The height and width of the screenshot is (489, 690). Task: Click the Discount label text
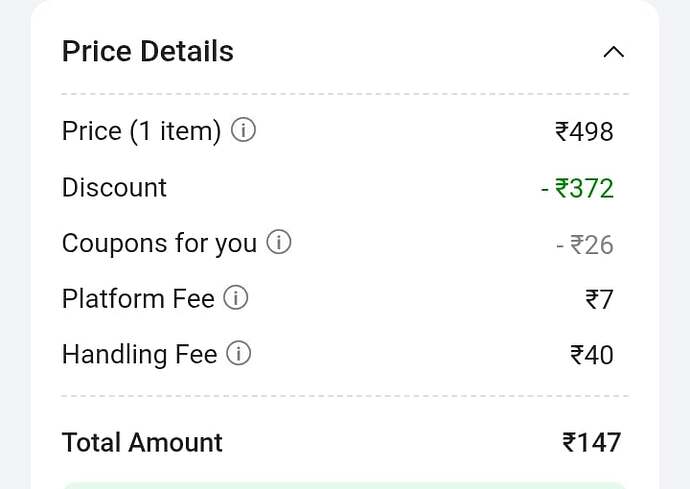click(114, 187)
